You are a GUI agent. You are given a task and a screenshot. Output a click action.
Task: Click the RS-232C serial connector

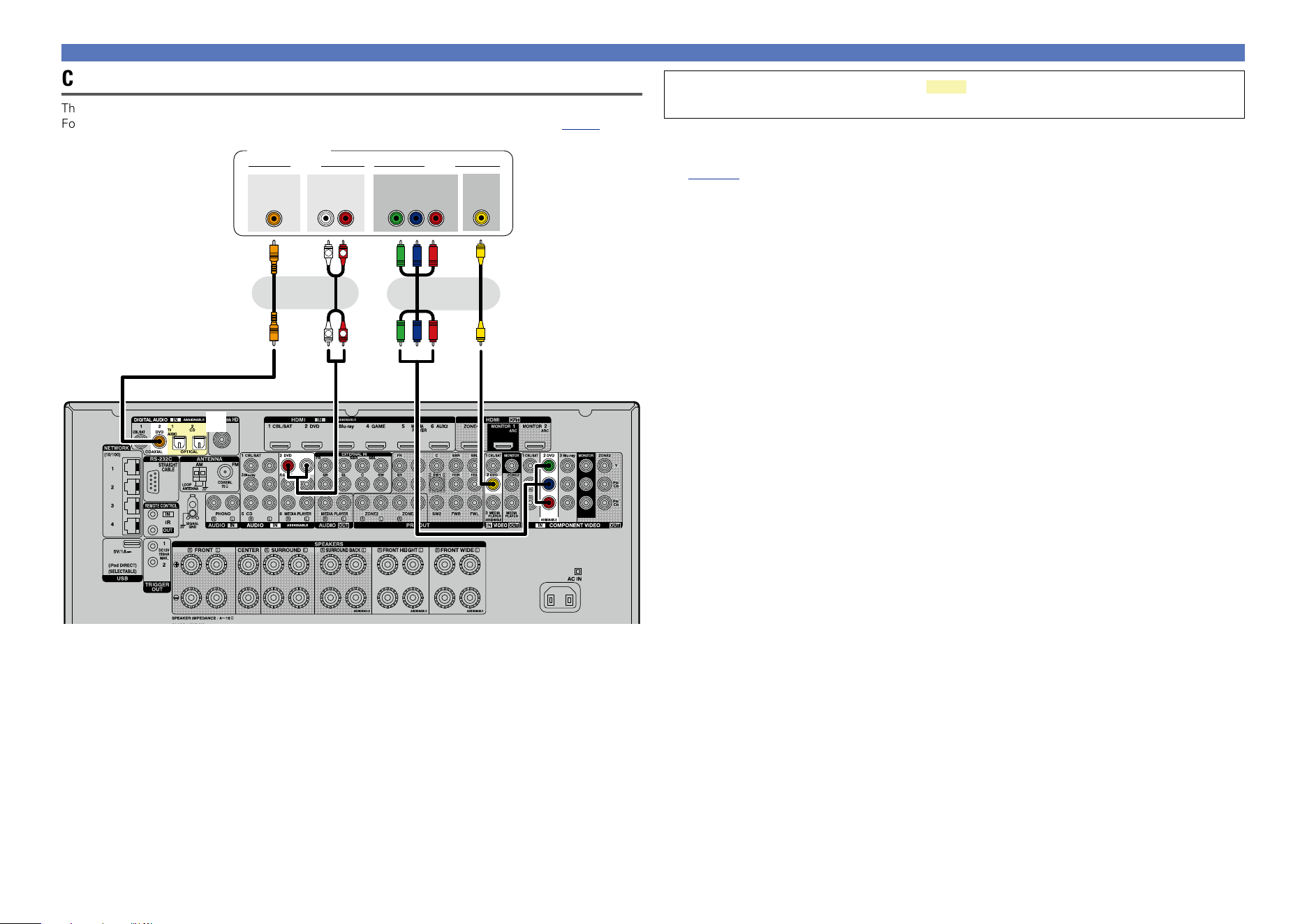pyautogui.click(x=153, y=482)
